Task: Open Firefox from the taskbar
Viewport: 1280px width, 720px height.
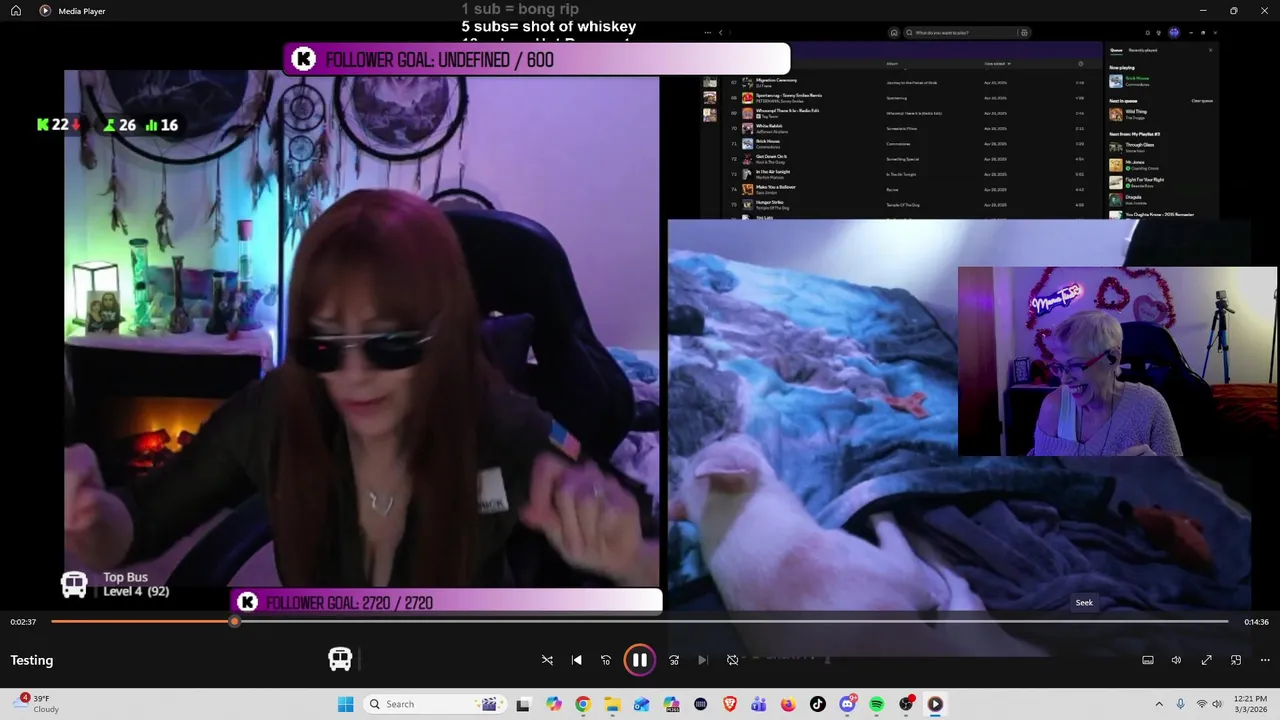Action: pos(788,704)
